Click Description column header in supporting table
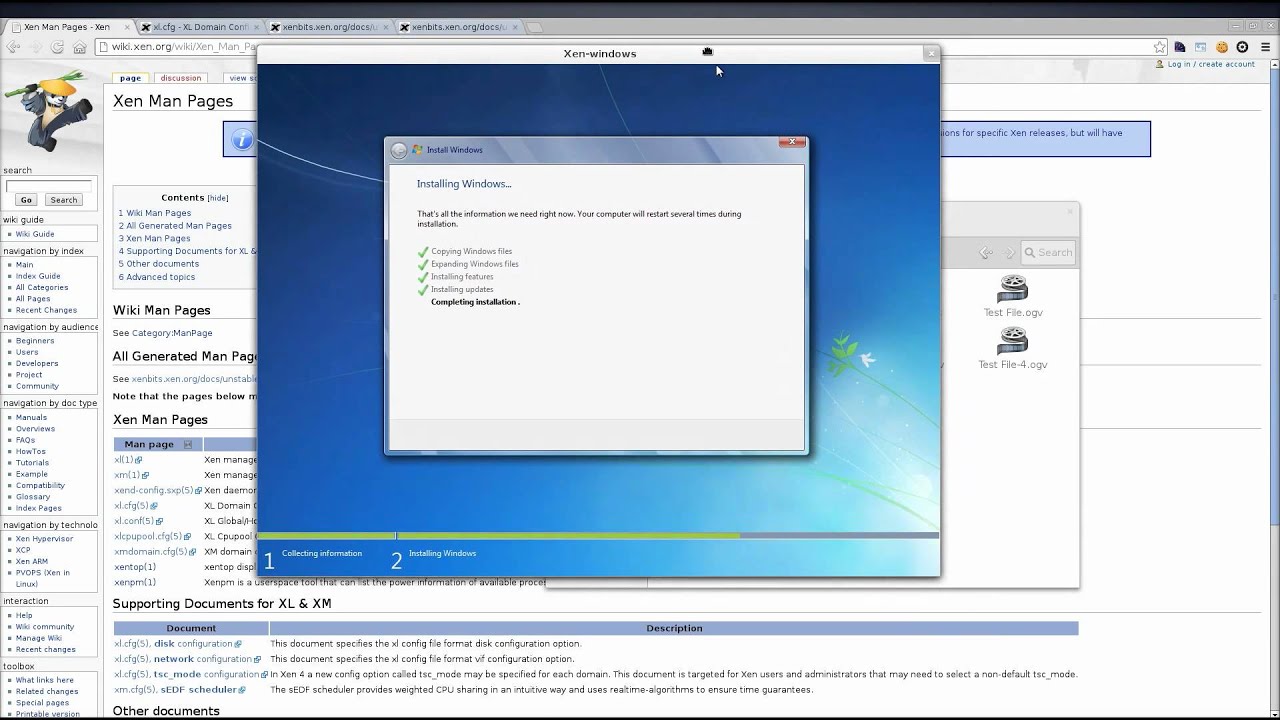This screenshot has height=720, width=1280. coord(674,628)
